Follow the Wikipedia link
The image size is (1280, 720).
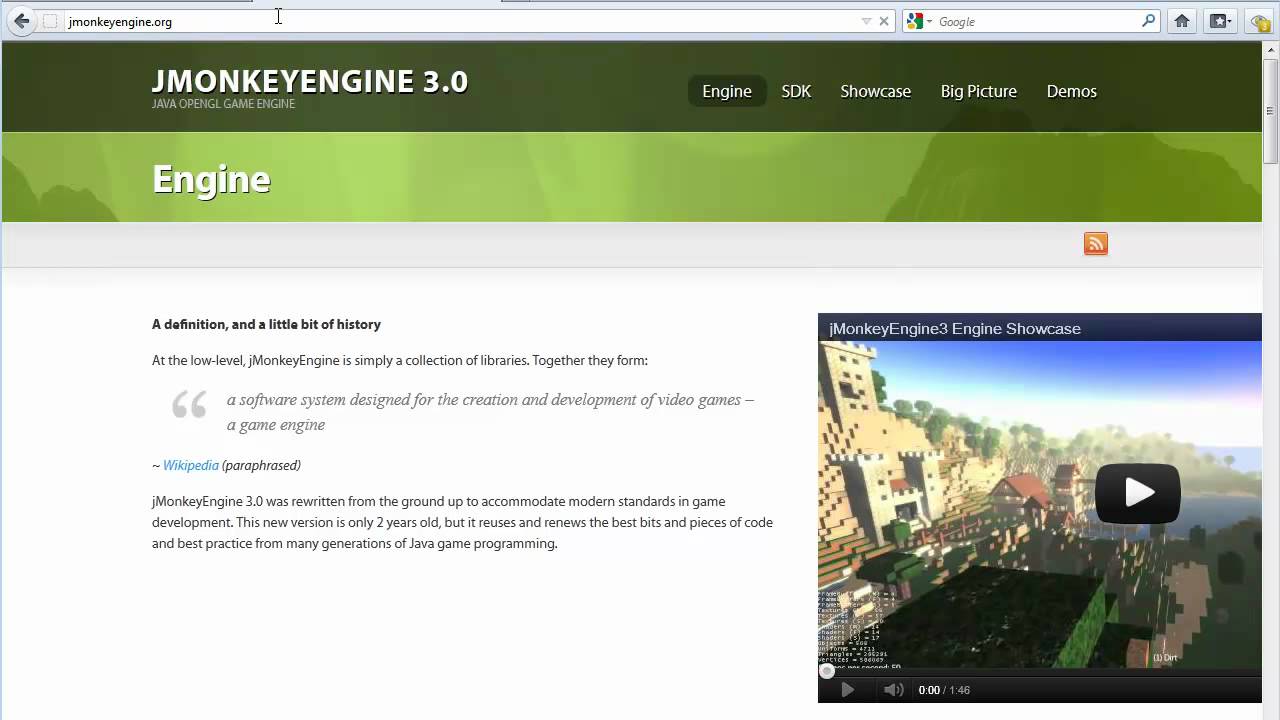tap(190, 465)
